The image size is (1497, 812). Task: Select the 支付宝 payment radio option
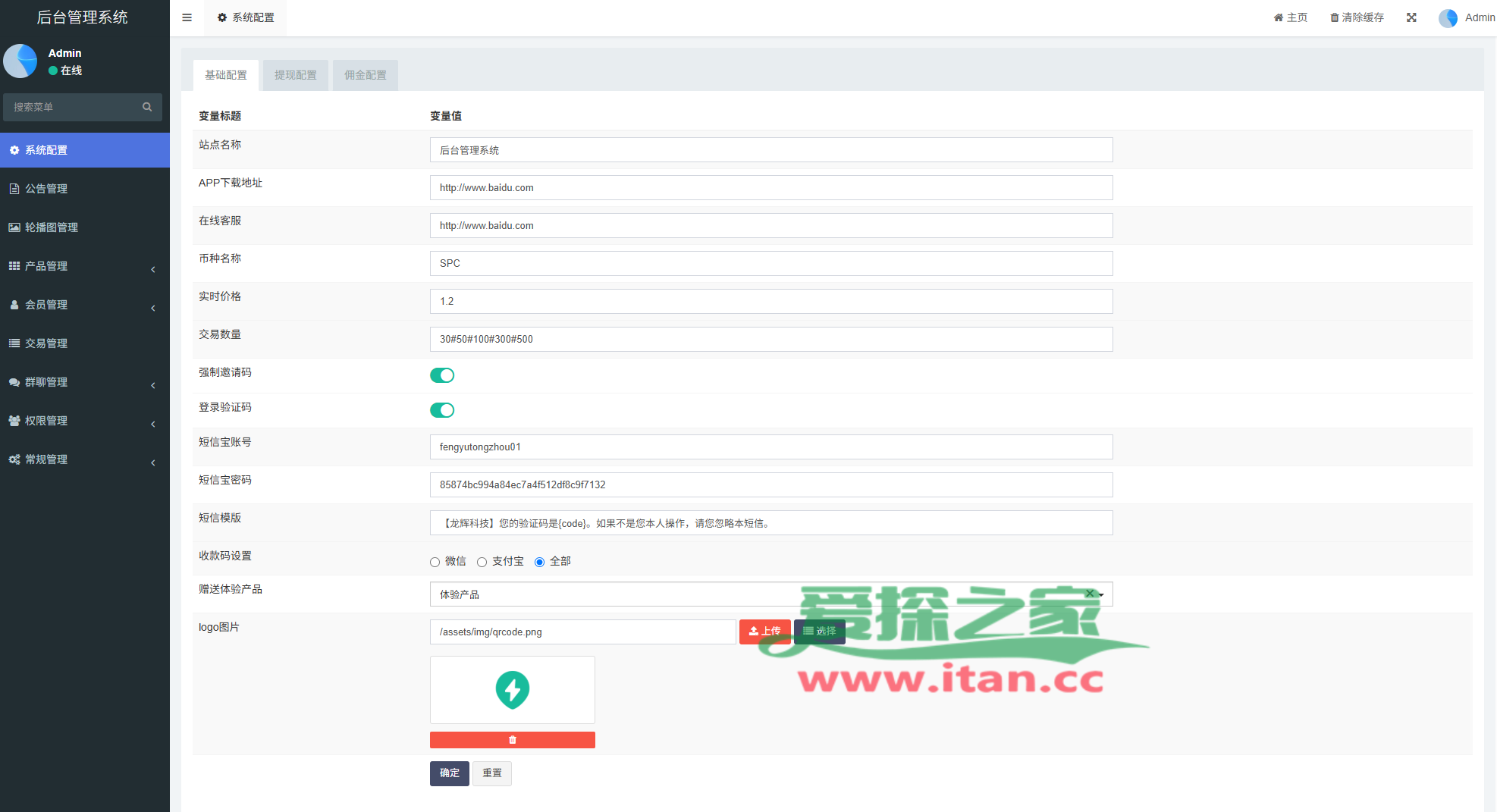coord(482,562)
